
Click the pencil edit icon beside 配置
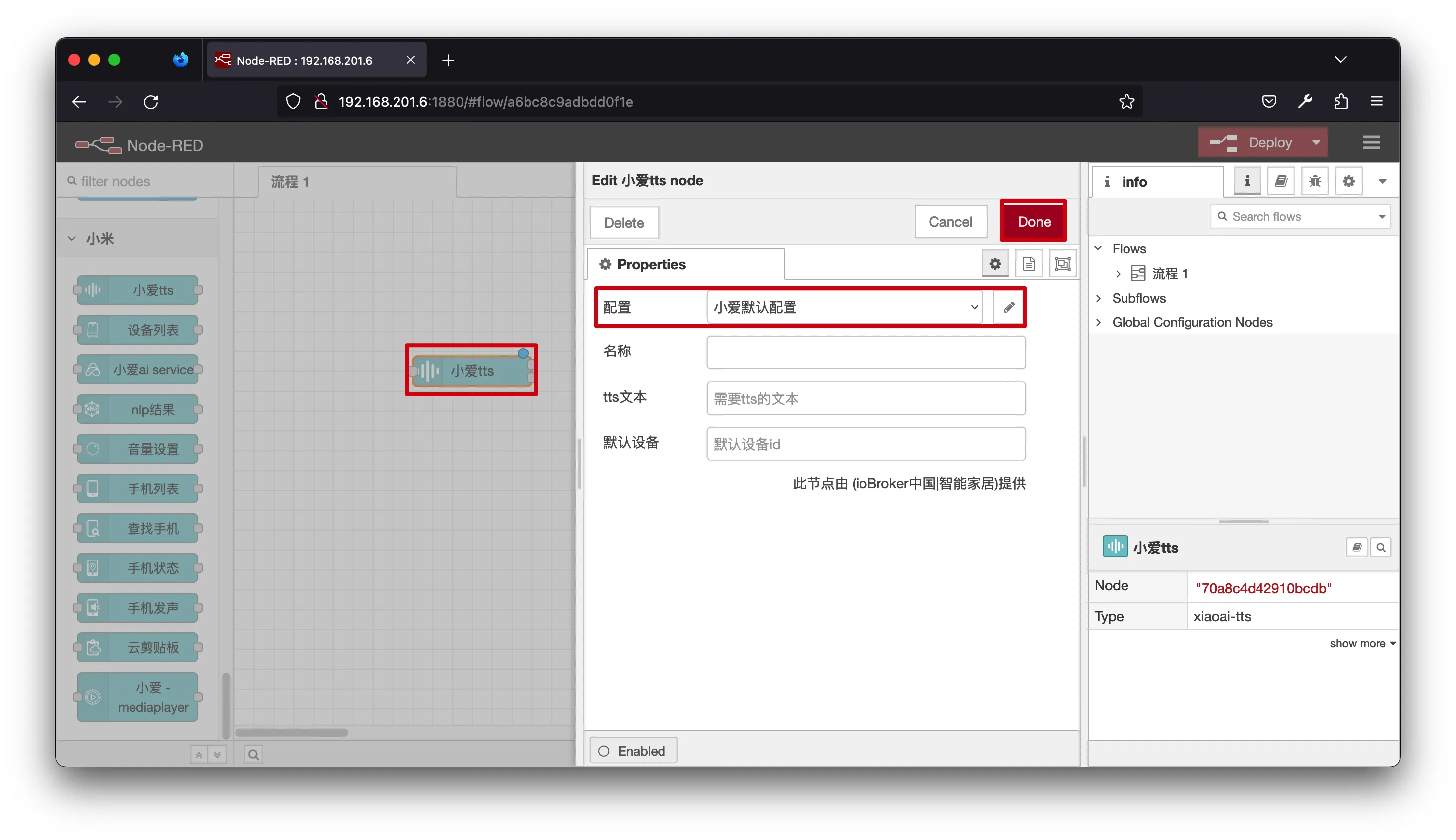point(1008,307)
